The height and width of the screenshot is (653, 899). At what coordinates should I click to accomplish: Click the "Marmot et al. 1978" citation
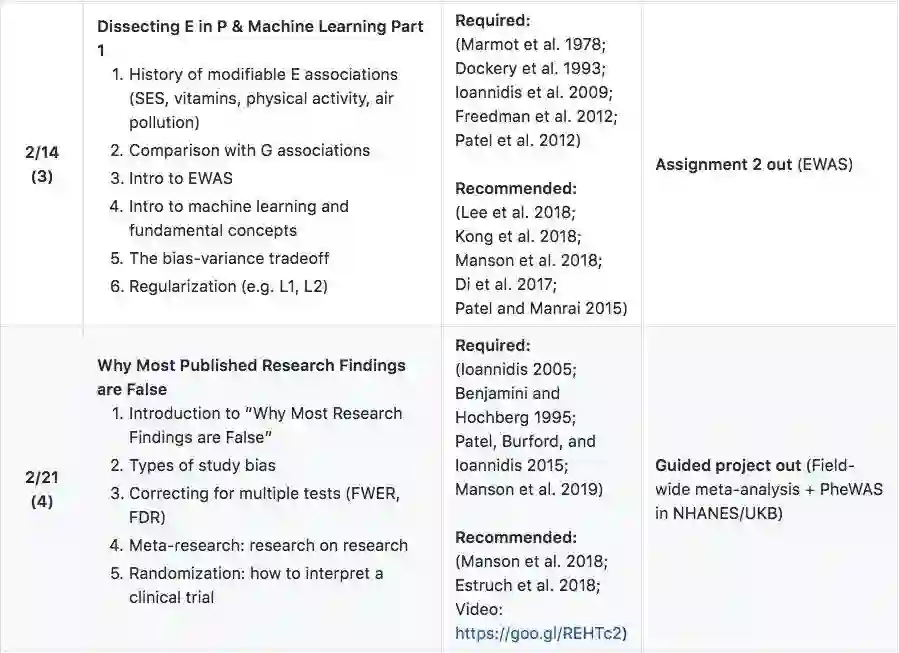(534, 44)
